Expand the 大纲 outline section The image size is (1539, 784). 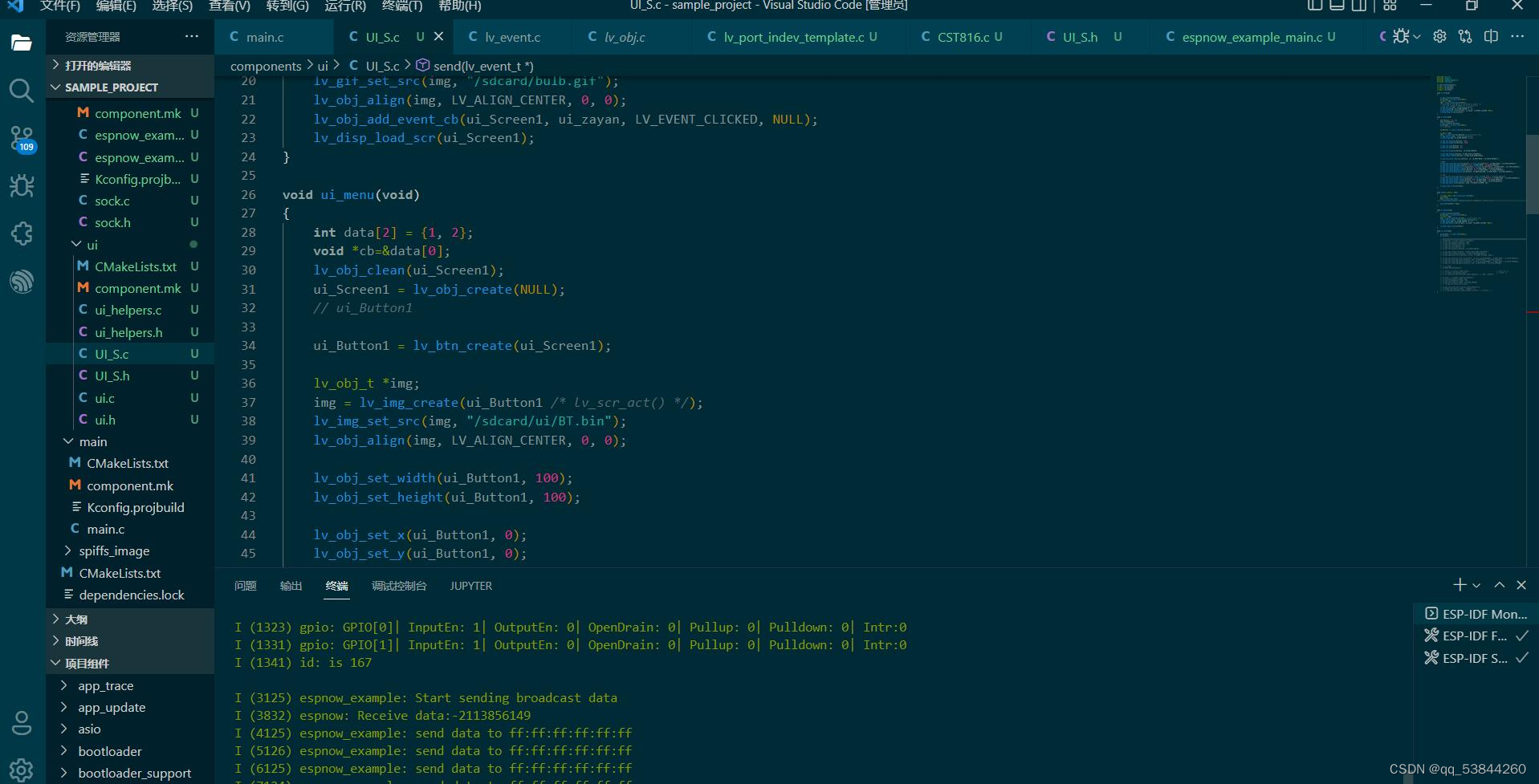(x=130, y=619)
